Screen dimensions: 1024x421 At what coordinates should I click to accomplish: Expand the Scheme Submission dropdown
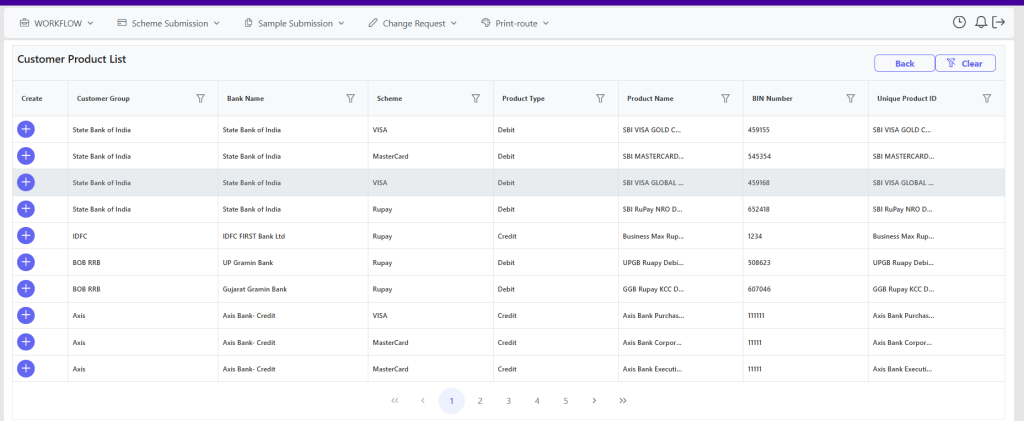click(x=168, y=22)
